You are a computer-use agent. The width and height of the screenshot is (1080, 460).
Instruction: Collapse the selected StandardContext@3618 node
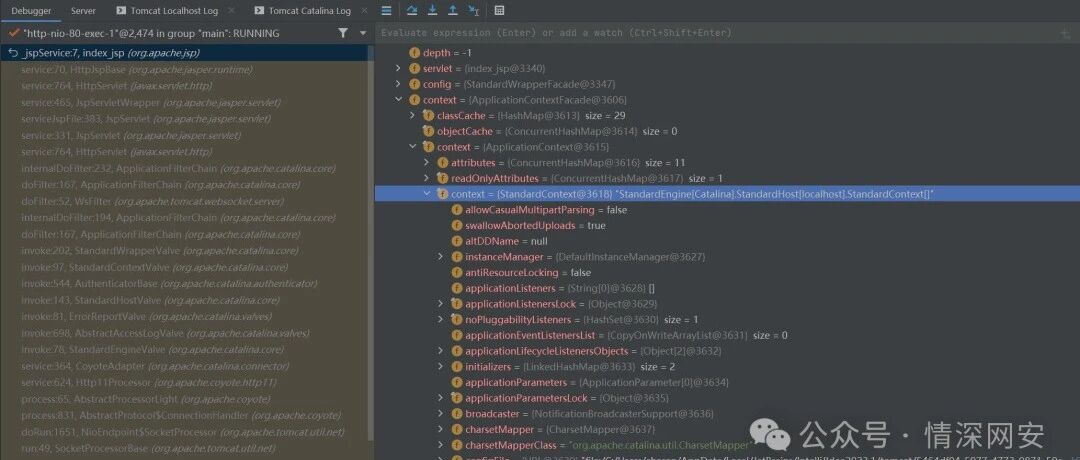pyautogui.click(x=427, y=194)
